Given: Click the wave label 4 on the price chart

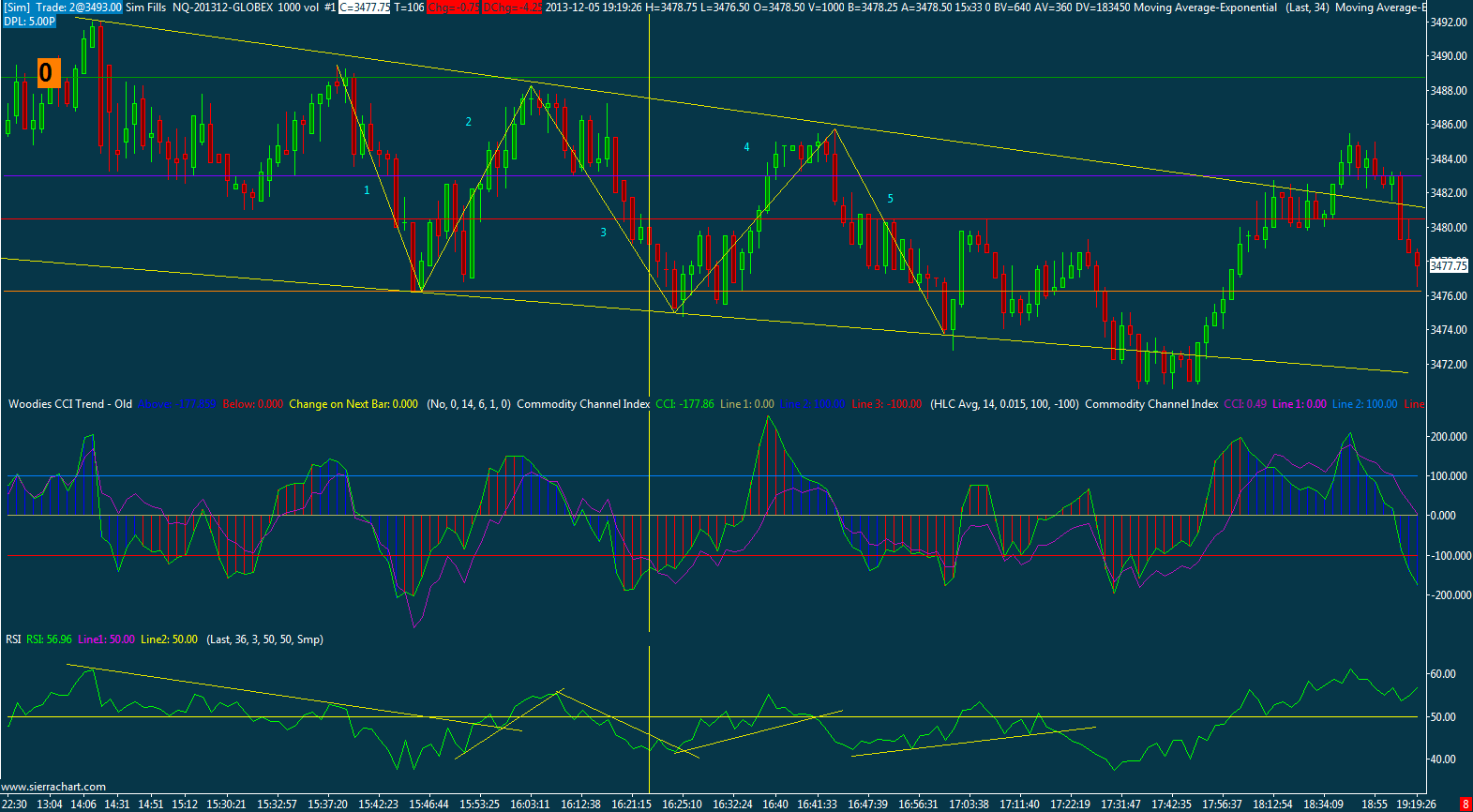Looking at the screenshot, I should click(746, 147).
